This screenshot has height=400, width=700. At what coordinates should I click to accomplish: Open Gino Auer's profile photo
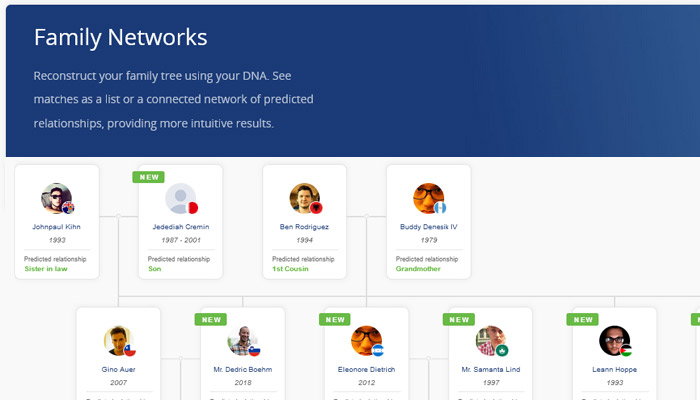click(118, 341)
